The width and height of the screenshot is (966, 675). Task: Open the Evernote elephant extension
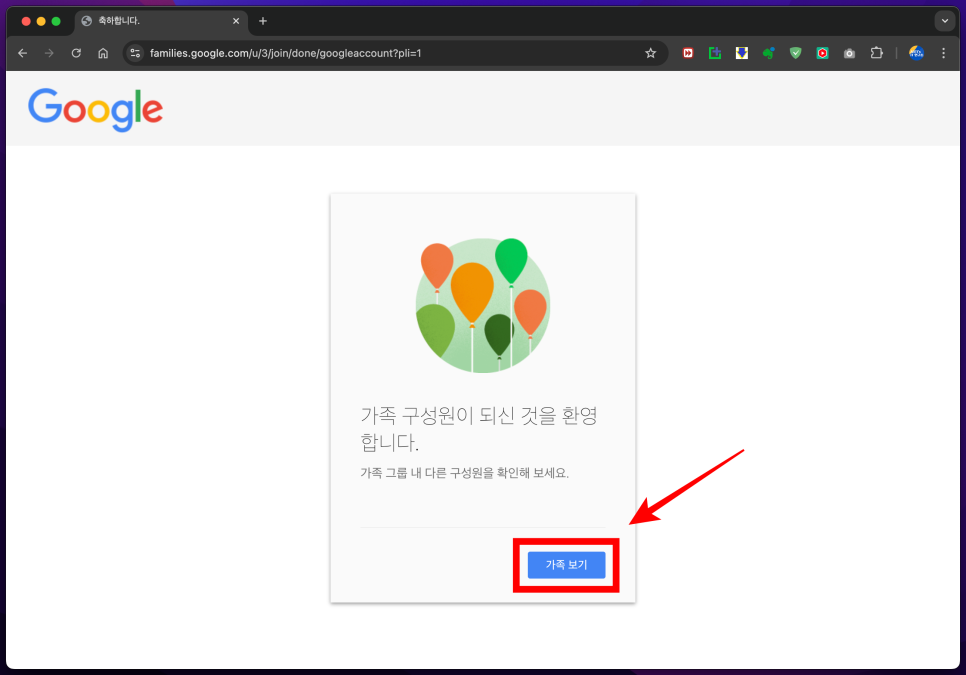[768, 54]
